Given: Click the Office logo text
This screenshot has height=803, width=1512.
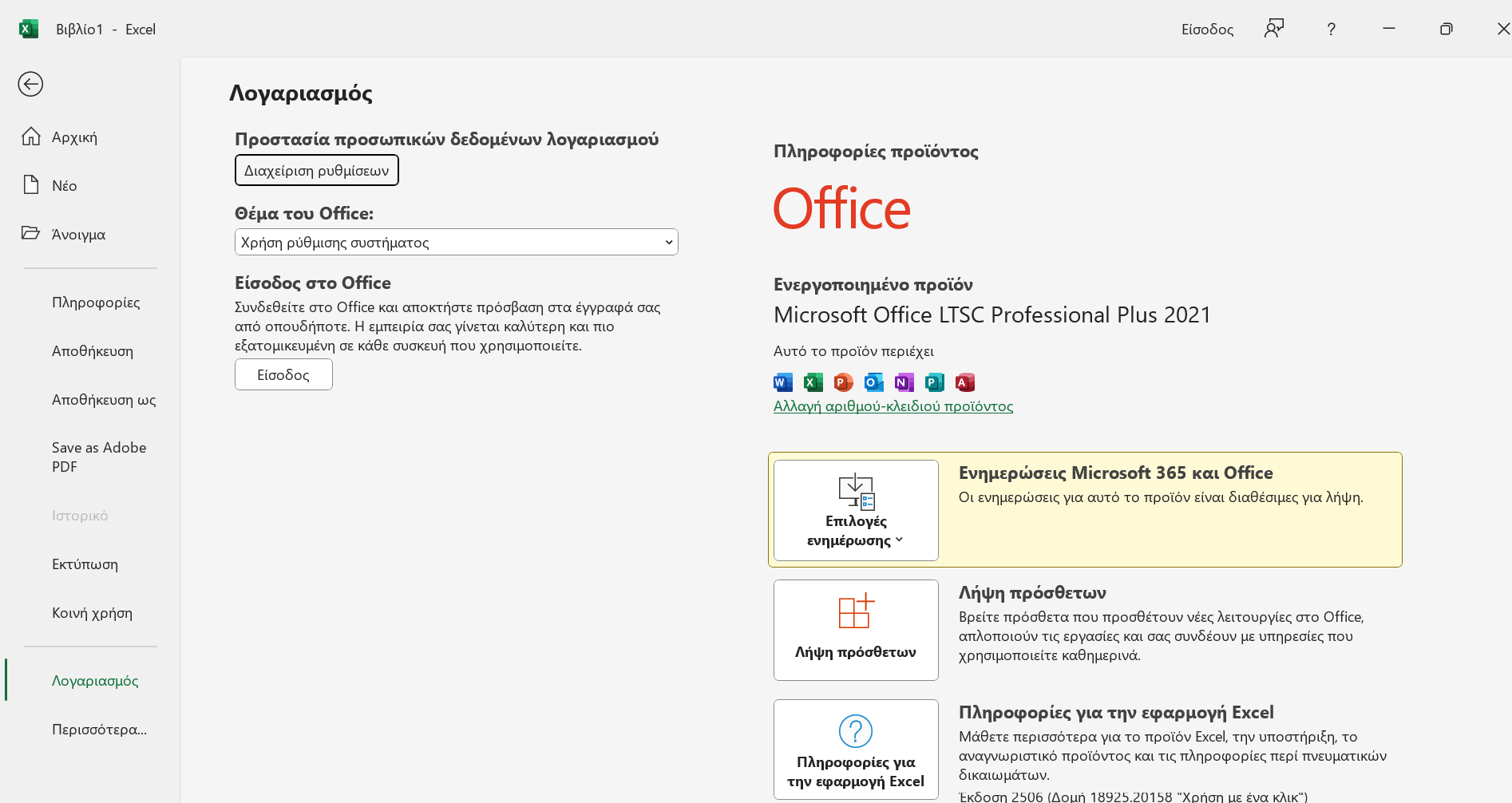Looking at the screenshot, I should click(x=842, y=209).
